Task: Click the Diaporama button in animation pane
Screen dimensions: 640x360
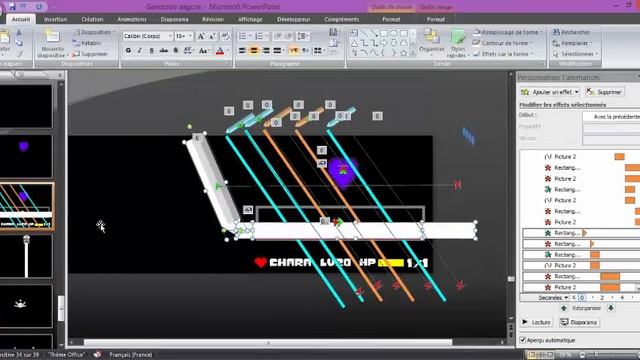Action: pyautogui.click(x=579, y=322)
